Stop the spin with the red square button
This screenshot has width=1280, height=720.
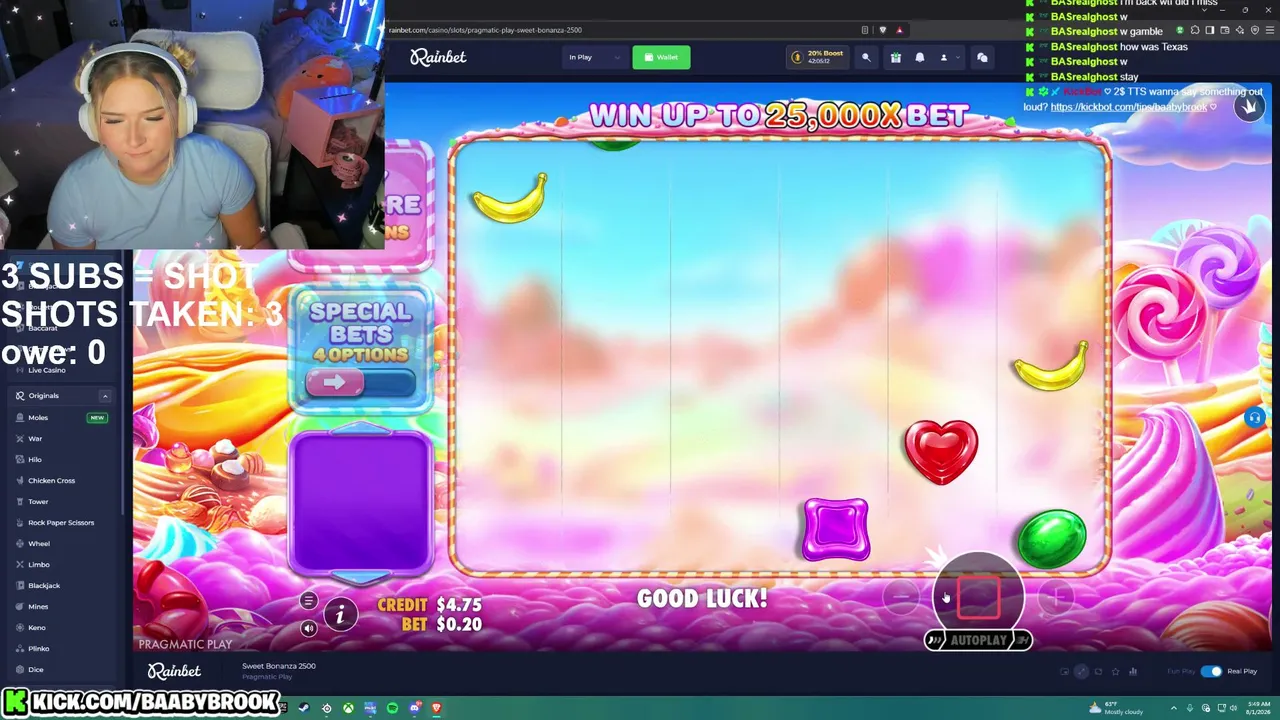(x=979, y=597)
